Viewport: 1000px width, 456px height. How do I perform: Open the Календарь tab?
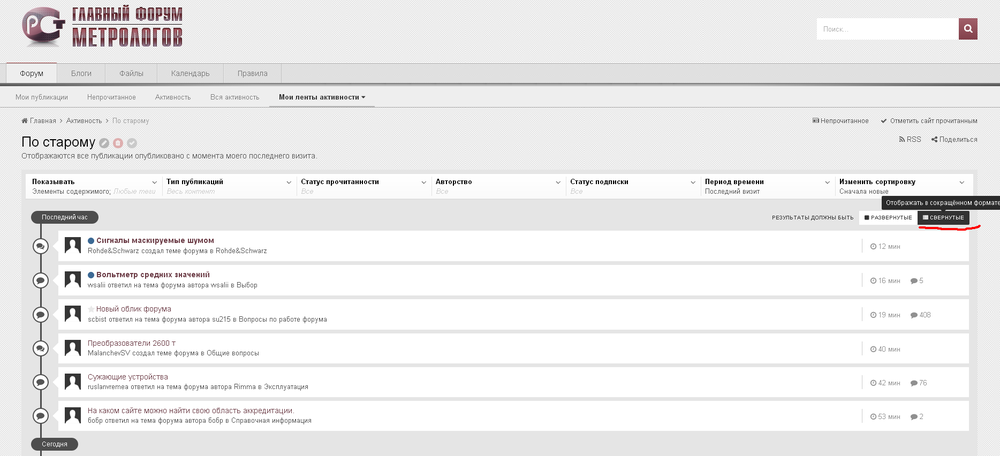[x=190, y=74]
